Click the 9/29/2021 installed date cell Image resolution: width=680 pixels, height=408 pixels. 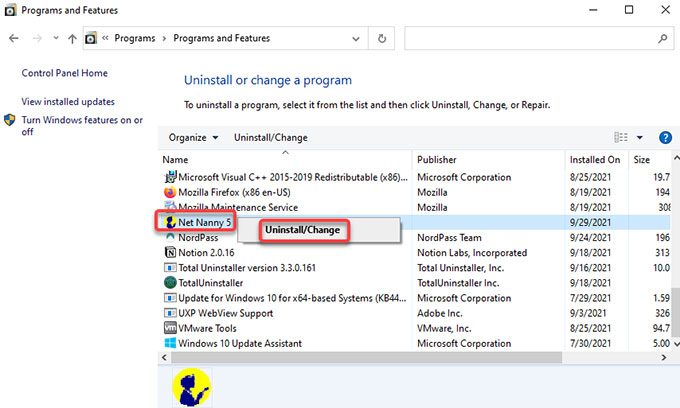coord(590,222)
